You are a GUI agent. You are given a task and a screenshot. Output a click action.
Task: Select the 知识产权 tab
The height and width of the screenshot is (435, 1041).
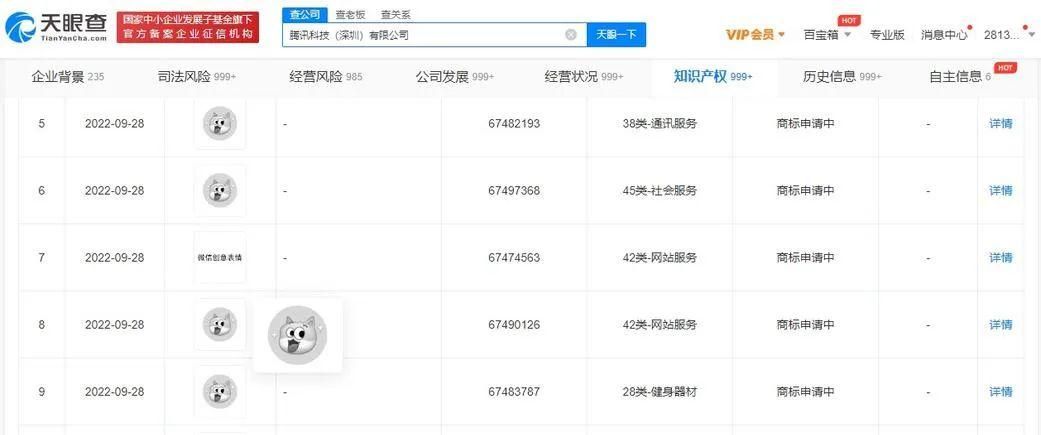click(713, 77)
